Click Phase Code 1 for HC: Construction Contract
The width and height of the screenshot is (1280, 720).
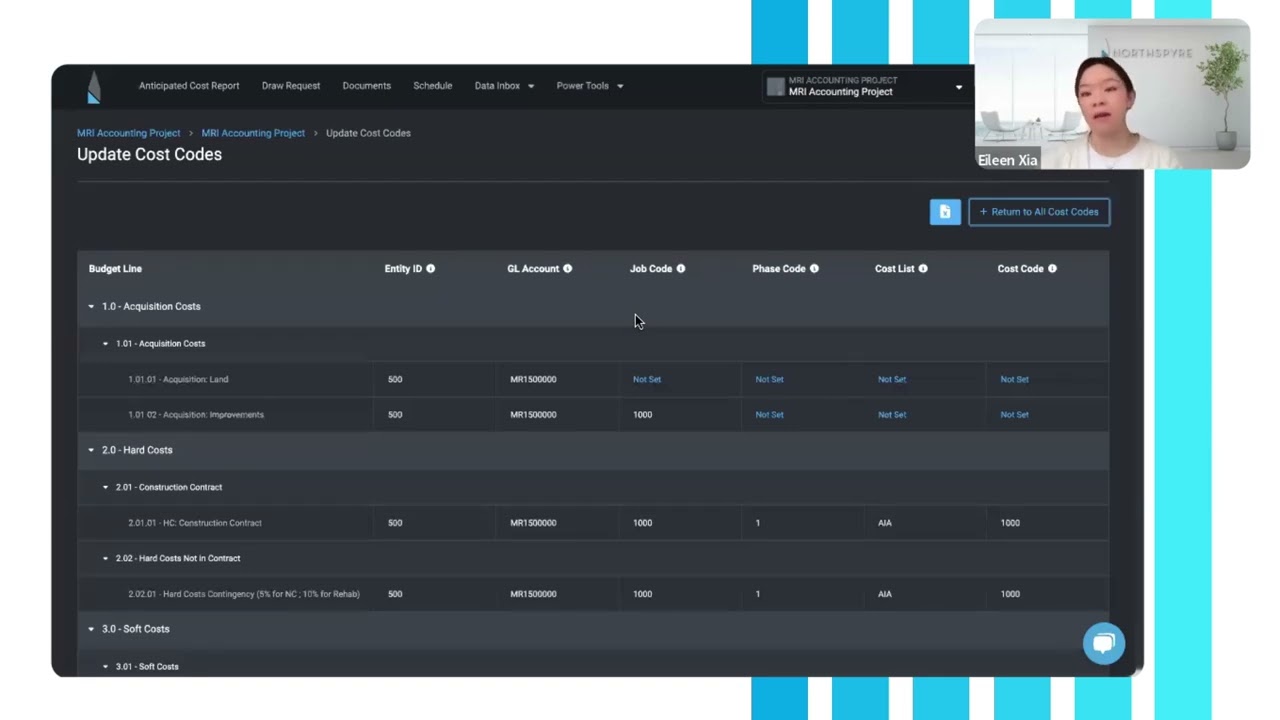click(758, 523)
